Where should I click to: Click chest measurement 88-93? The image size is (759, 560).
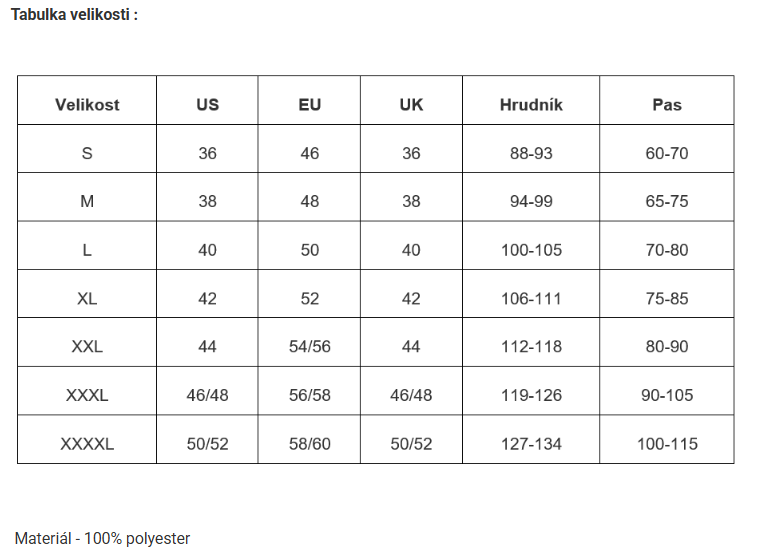(531, 153)
